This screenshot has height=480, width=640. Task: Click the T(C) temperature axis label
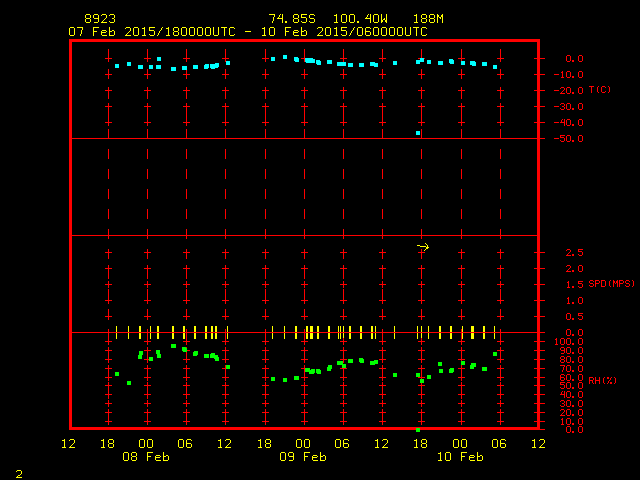tap(599, 90)
